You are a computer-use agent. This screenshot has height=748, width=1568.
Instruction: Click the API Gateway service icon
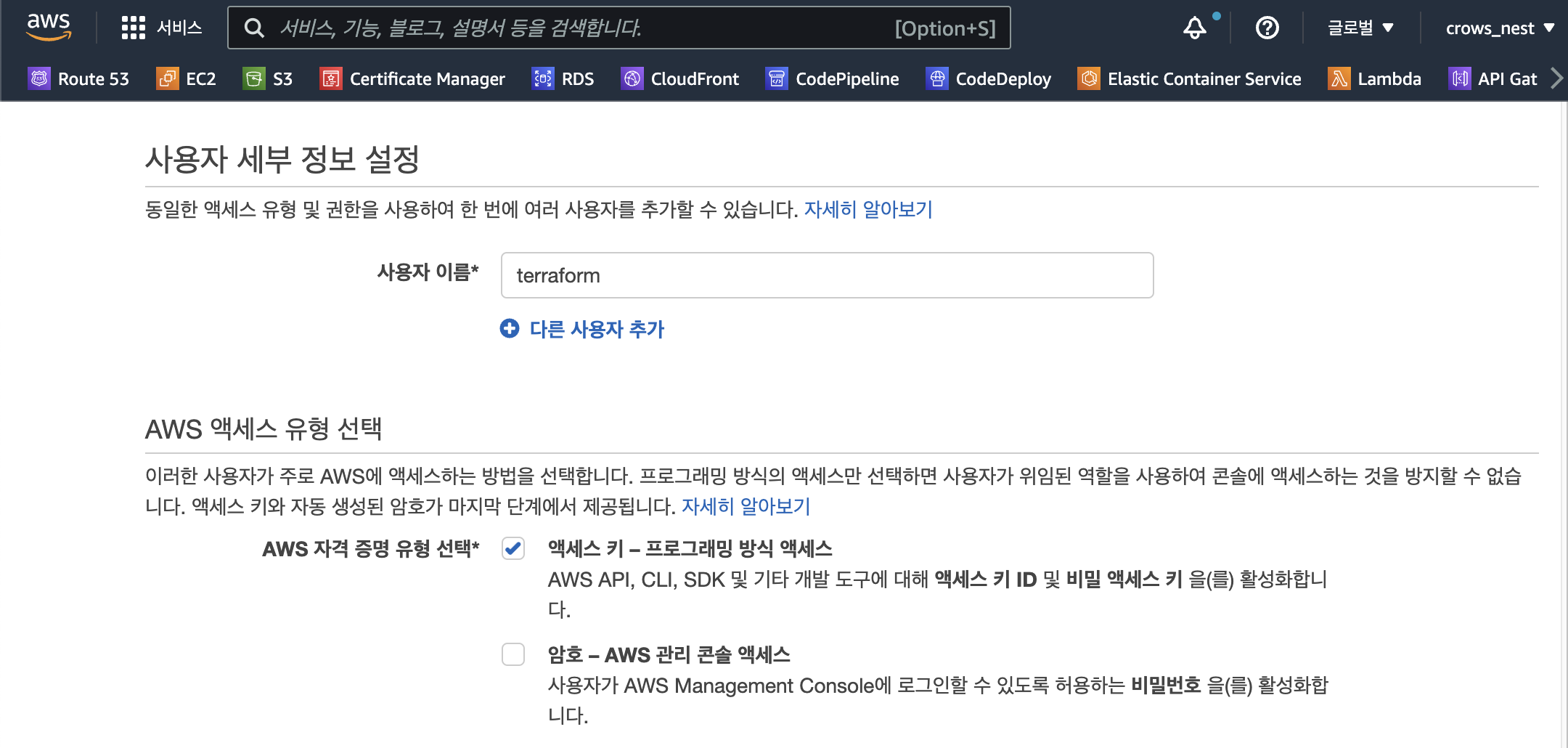click(1460, 78)
